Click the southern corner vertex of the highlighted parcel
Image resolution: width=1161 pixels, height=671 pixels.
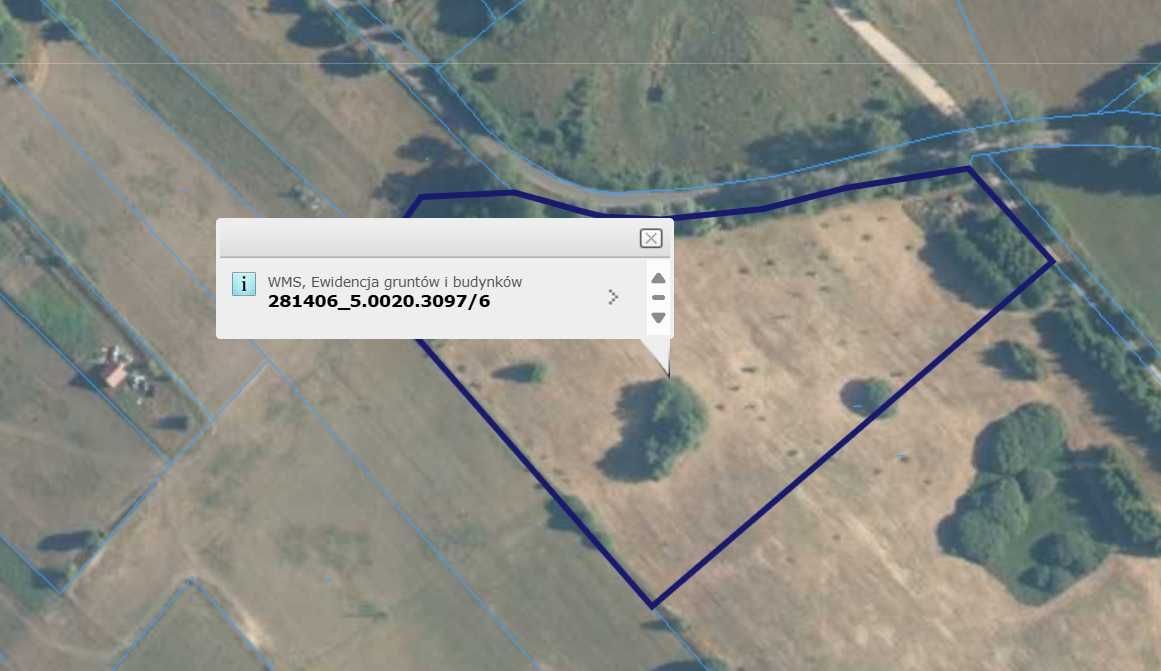[652, 606]
